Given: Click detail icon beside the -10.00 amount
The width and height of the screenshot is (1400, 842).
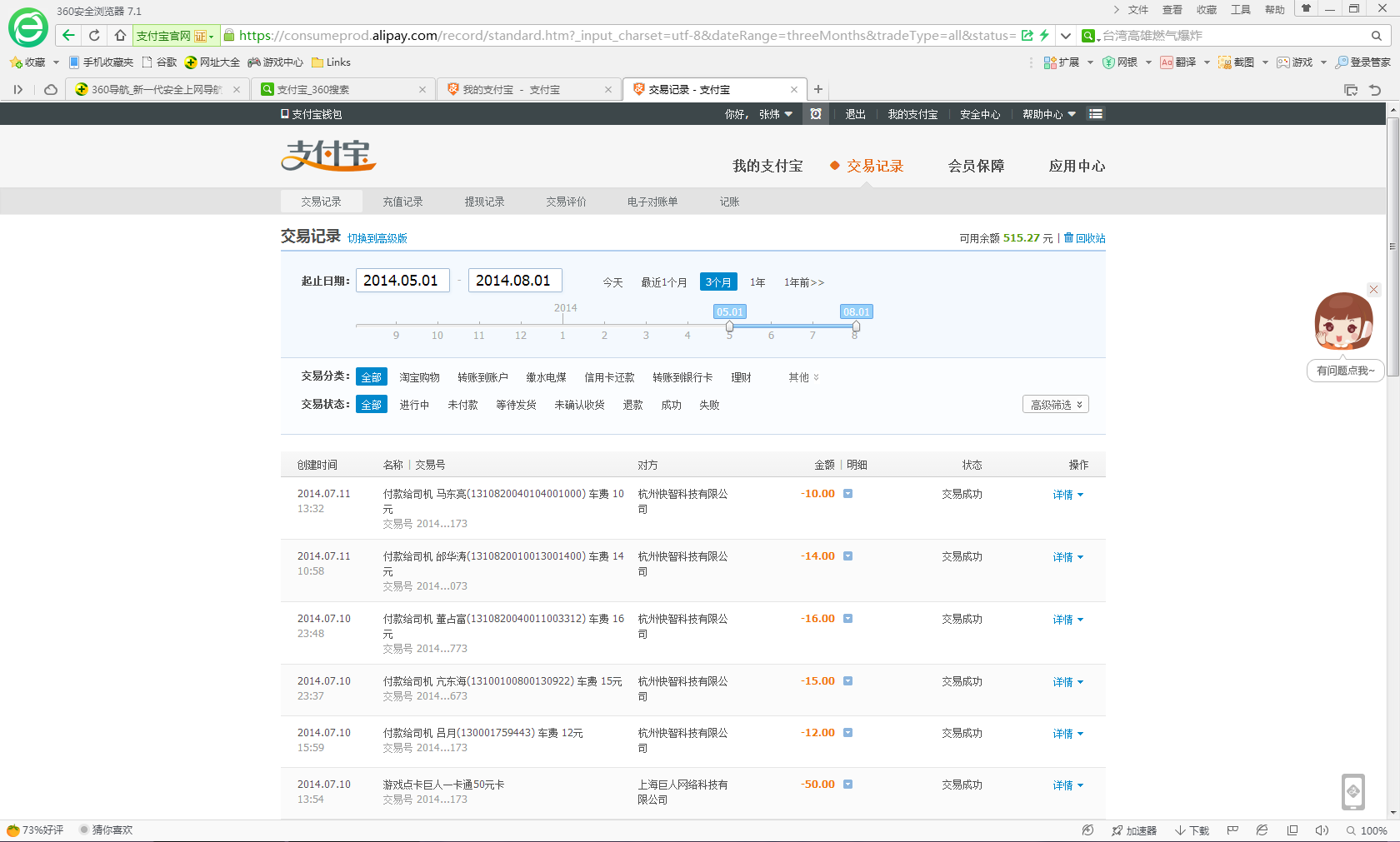Looking at the screenshot, I should tap(847, 494).
